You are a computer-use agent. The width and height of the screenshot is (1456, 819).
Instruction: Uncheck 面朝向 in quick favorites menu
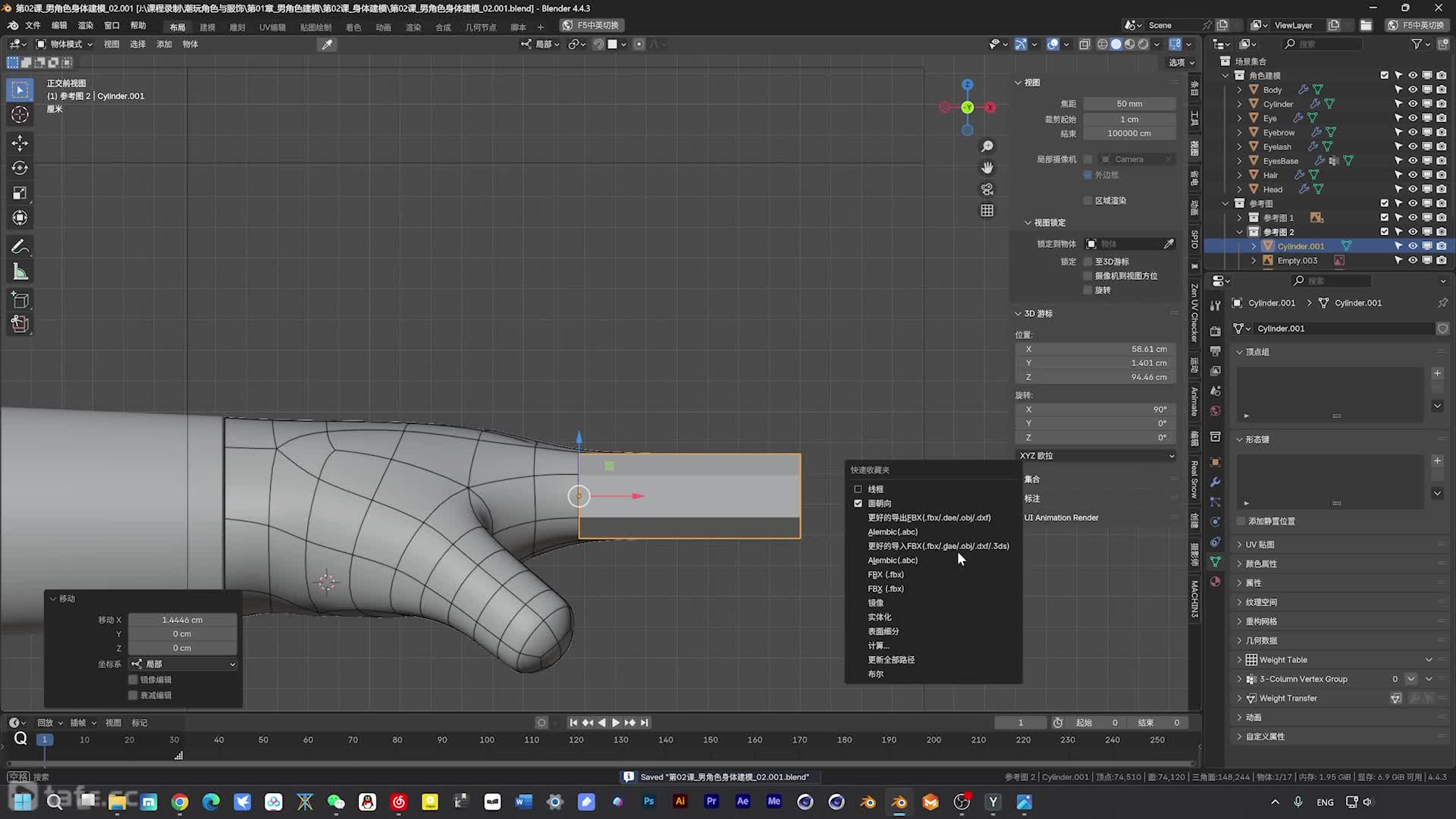858,504
